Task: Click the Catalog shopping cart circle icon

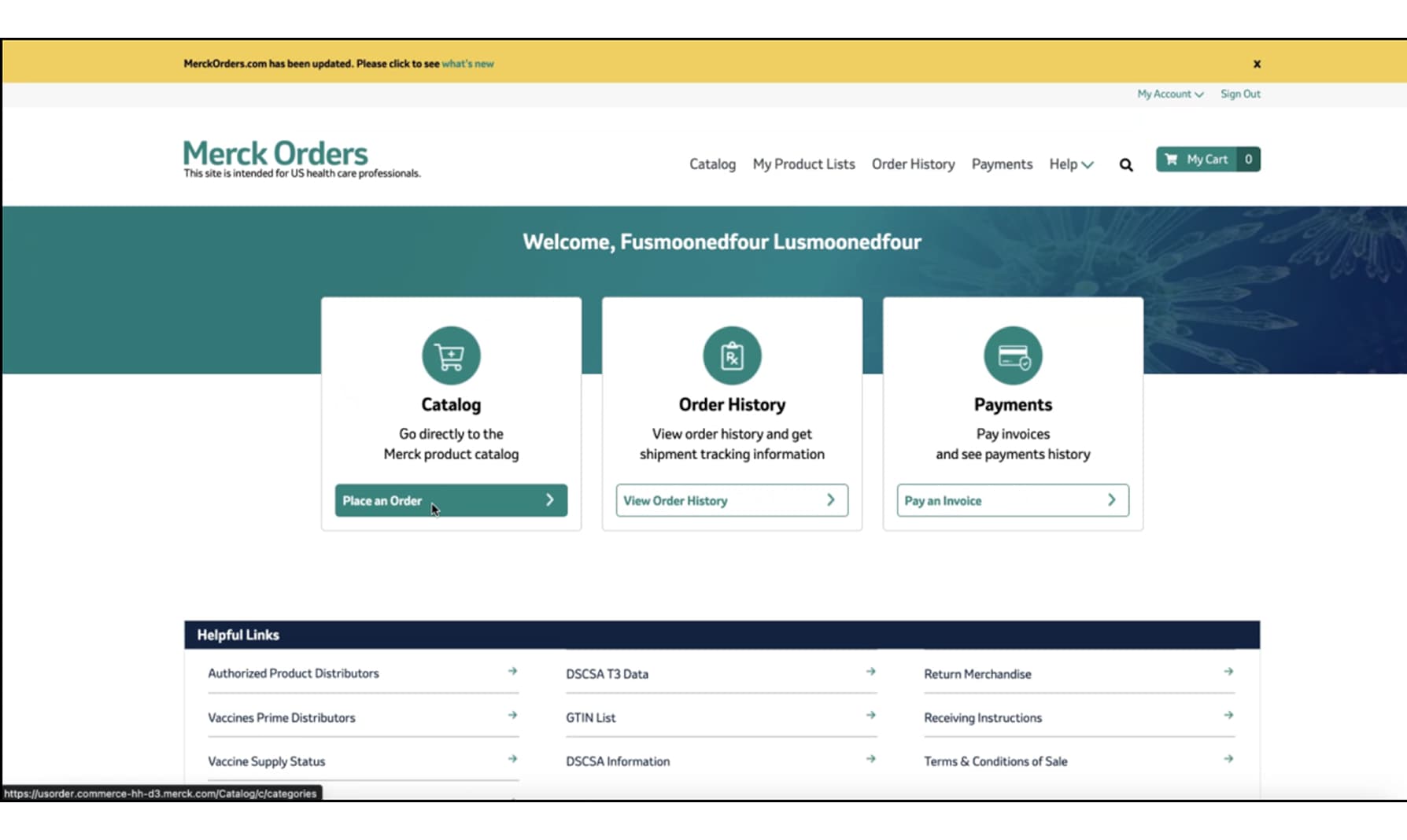Action: point(451,356)
